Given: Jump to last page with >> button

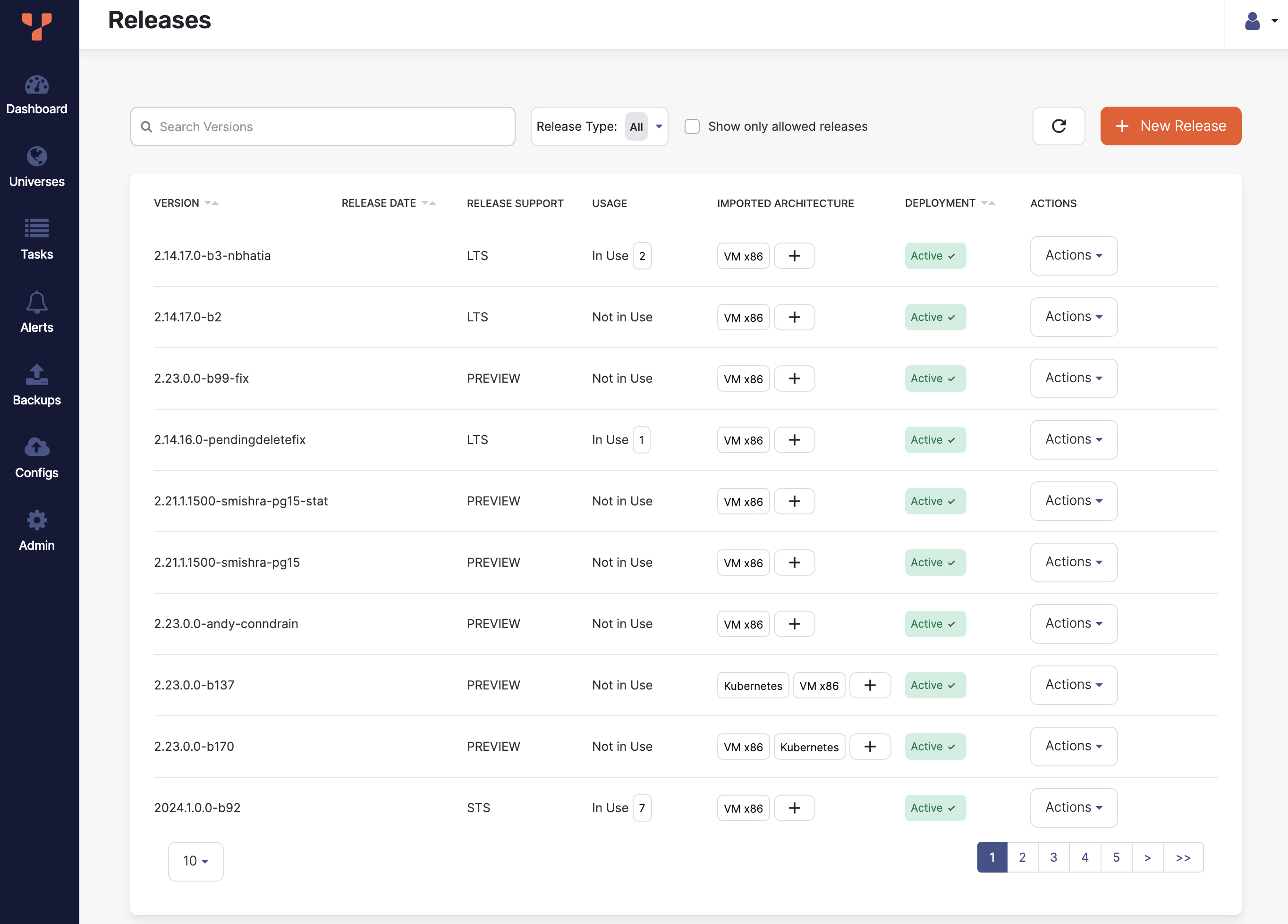Looking at the screenshot, I should point(1183,857).
